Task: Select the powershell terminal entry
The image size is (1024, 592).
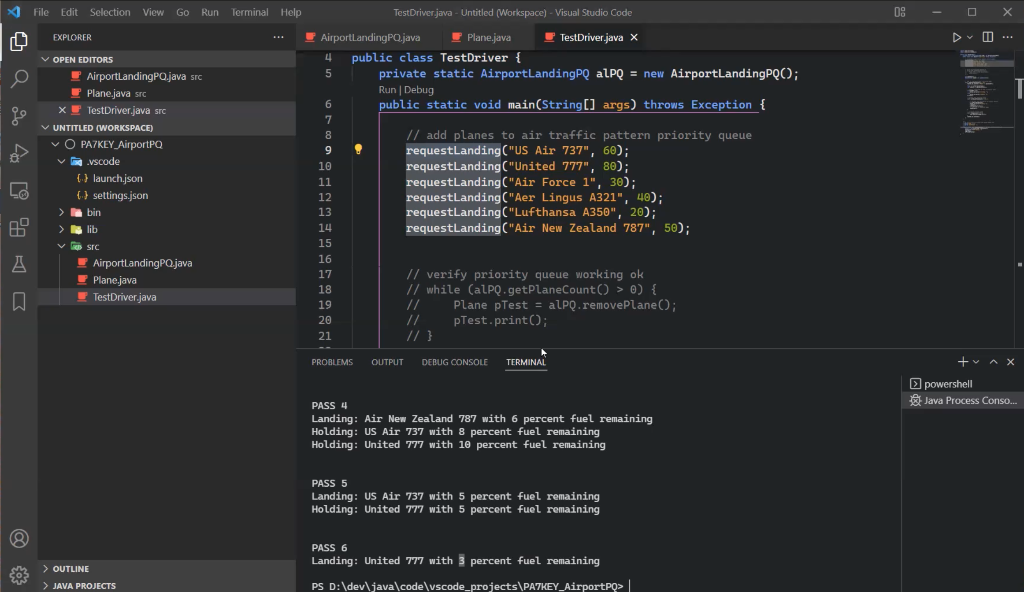Action: click(947, 384)
